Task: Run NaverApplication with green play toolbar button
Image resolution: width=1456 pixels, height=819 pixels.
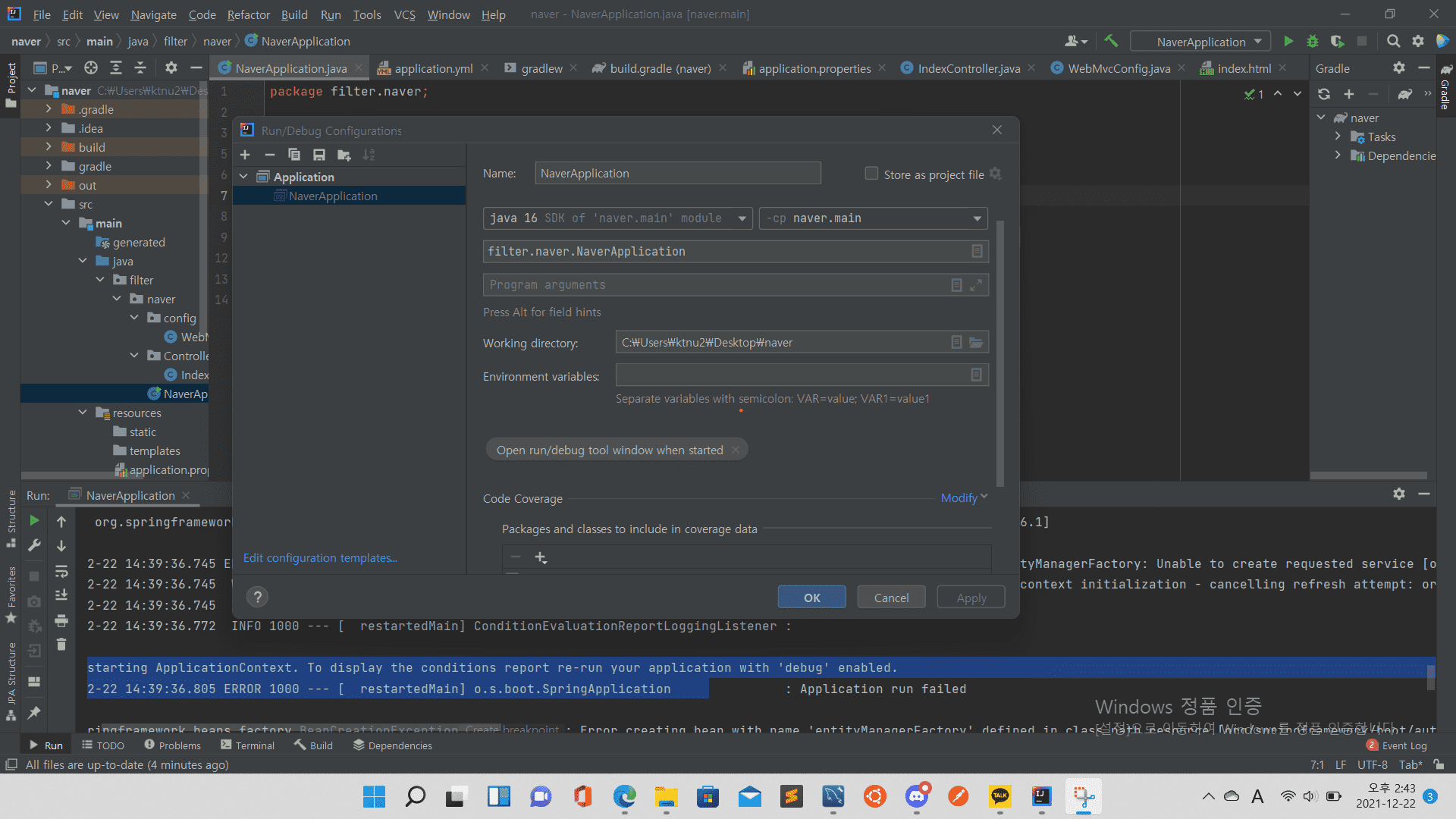Action: click(x=1288, y=42)
